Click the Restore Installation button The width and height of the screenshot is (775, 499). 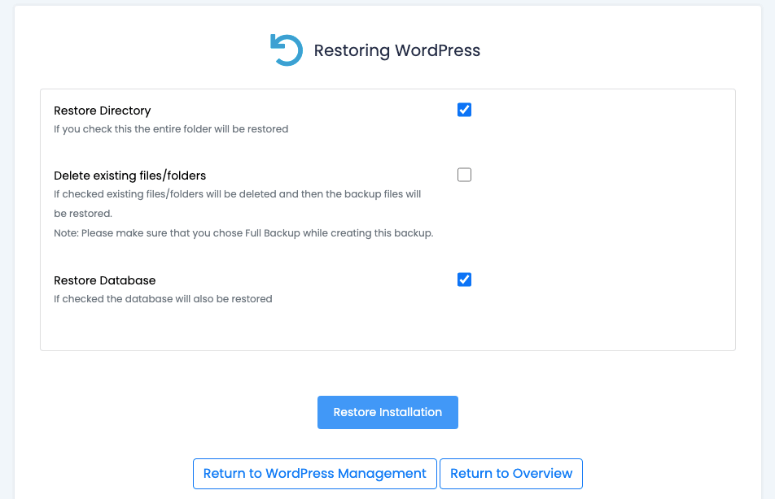click(x=388, y=412)
